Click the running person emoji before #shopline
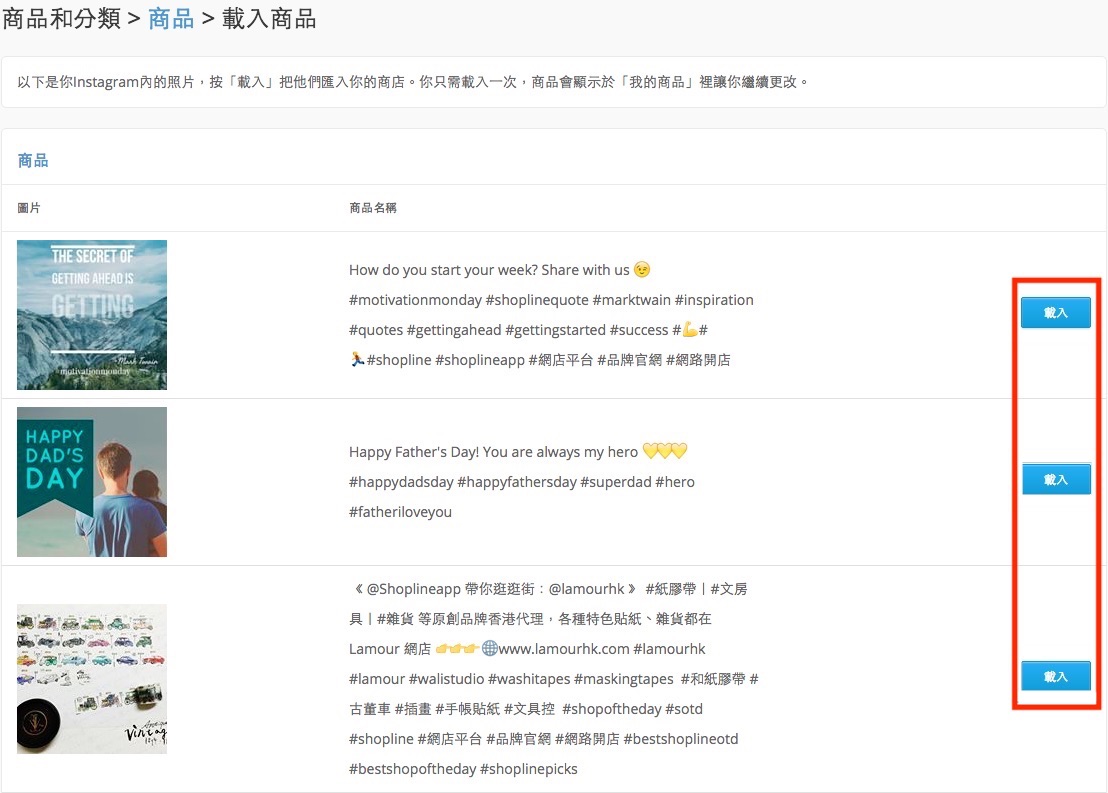 [358, 359]
